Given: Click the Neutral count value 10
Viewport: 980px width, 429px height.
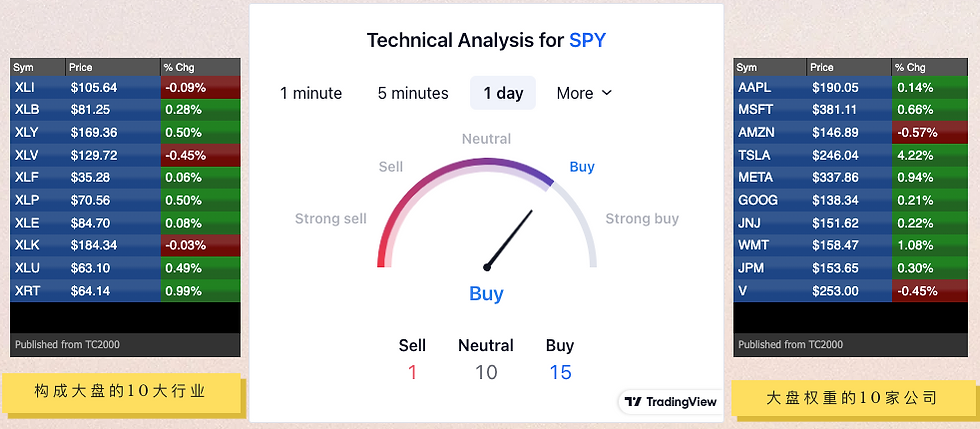Looking at the screenshot, I should 486,372.
